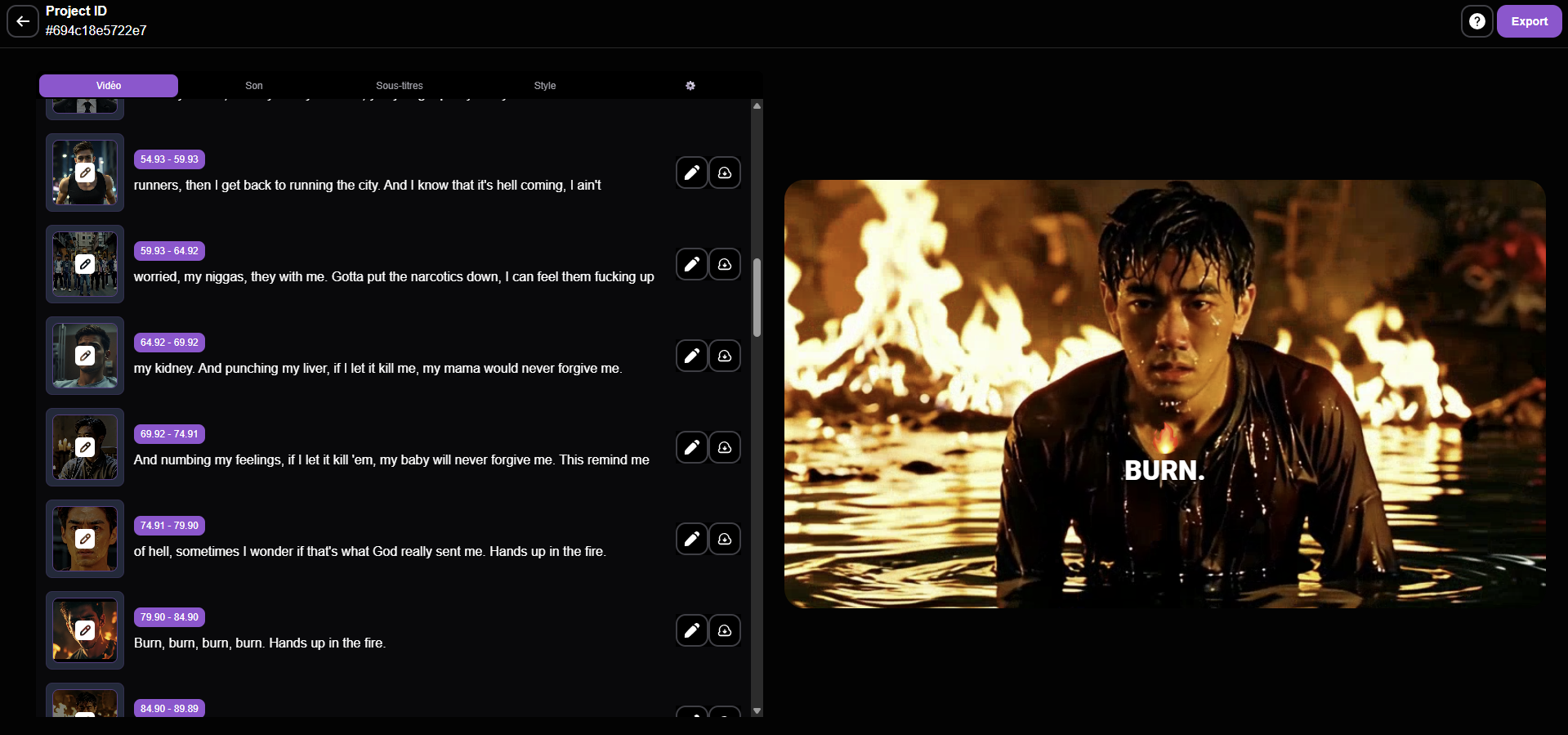This screenshot has height=735, width=1568.
Task: Switch to the Son tab
Action: pyautogui.click(x=254, y=86)
